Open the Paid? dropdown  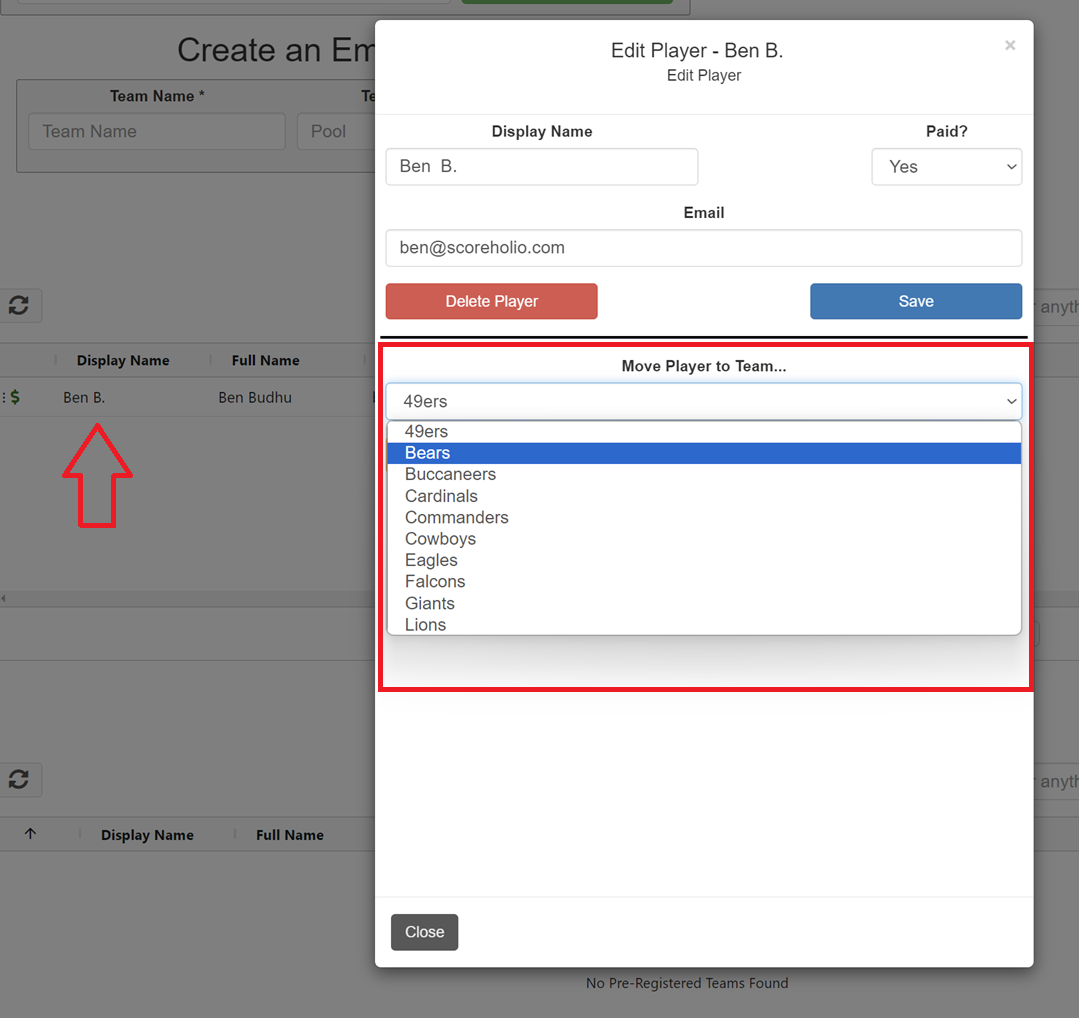point(946,167)
